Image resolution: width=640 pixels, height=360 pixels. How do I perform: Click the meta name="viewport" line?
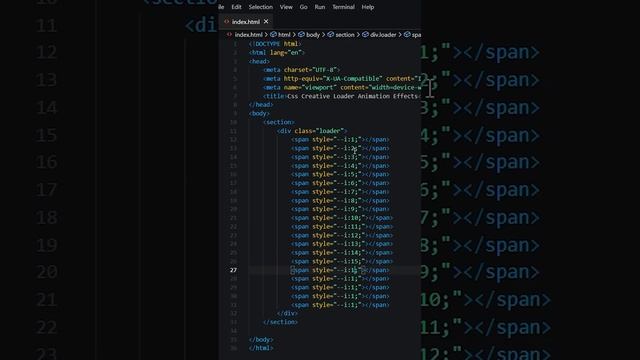[x=342, y=87]
